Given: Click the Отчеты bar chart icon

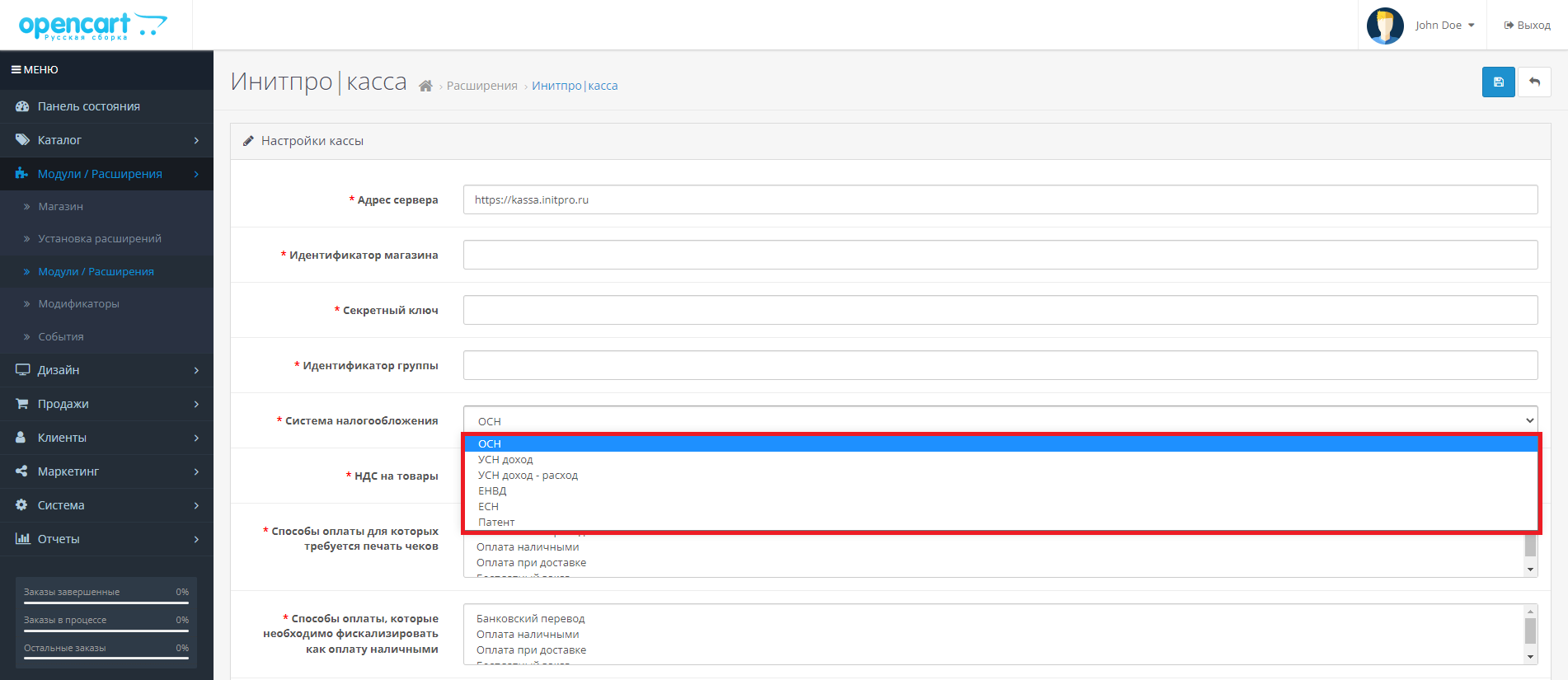Looking at the screenshot, I should click(x=22, y=539).
